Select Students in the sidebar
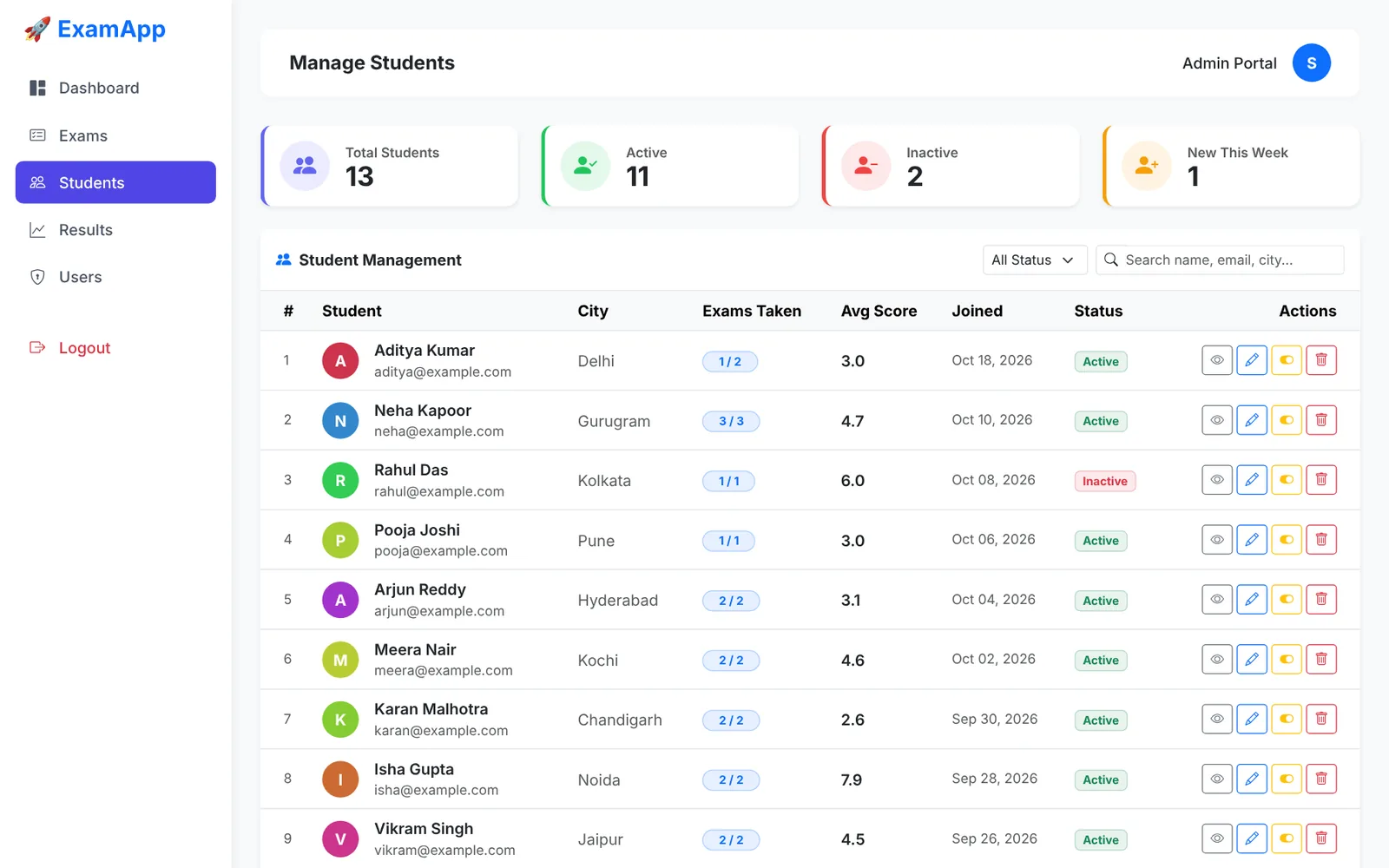 pyautogui.click(x=115, y=182)
